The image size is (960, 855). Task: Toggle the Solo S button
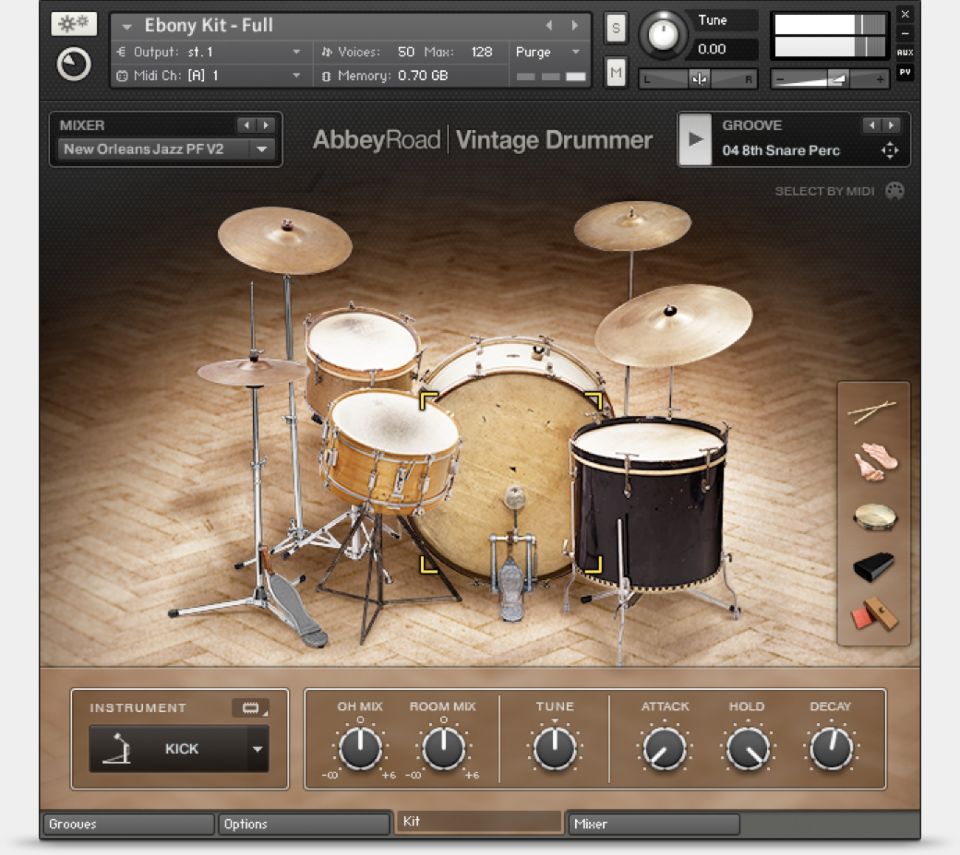pyautogui.click(x=615, y=29)
